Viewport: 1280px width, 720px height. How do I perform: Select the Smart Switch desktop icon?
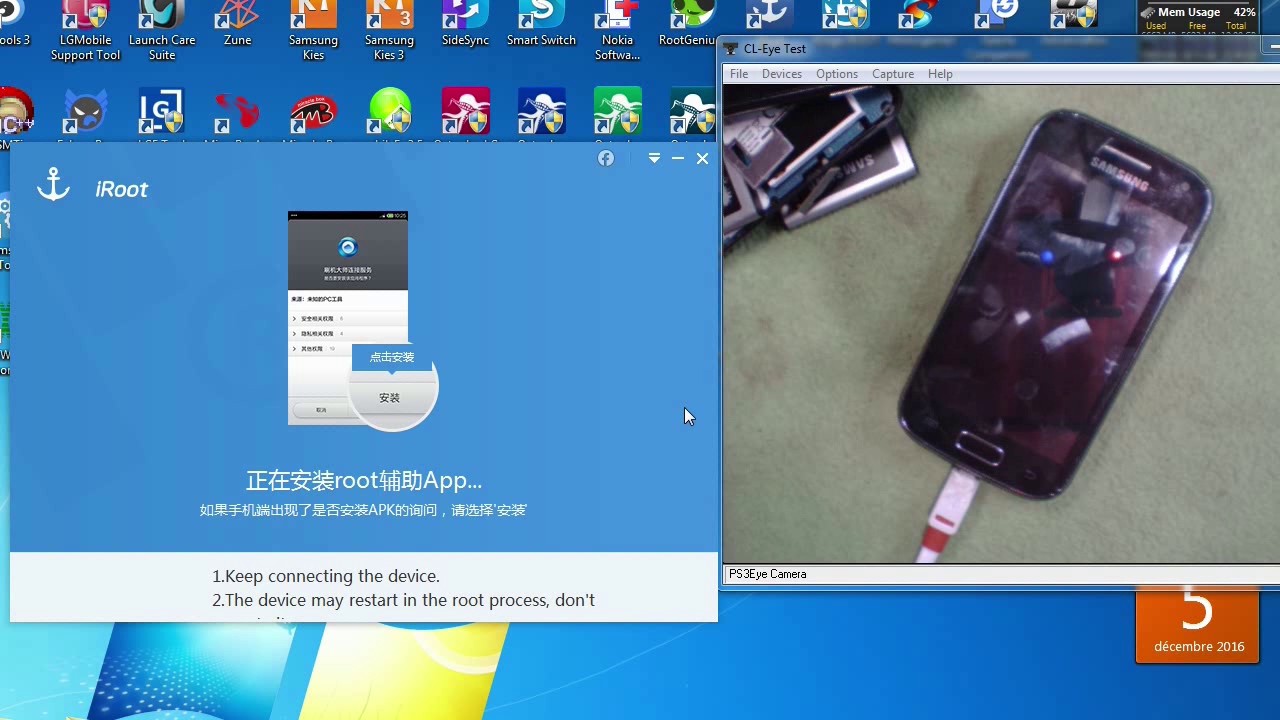541,25
